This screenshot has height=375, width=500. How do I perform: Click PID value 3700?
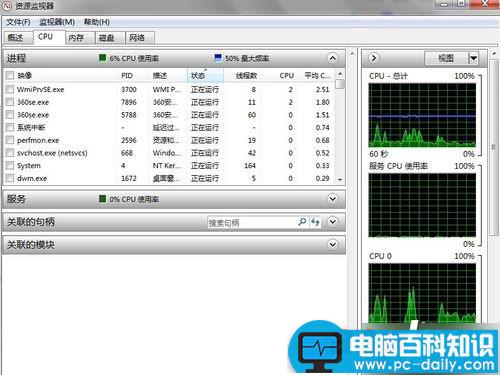[129, 89]
